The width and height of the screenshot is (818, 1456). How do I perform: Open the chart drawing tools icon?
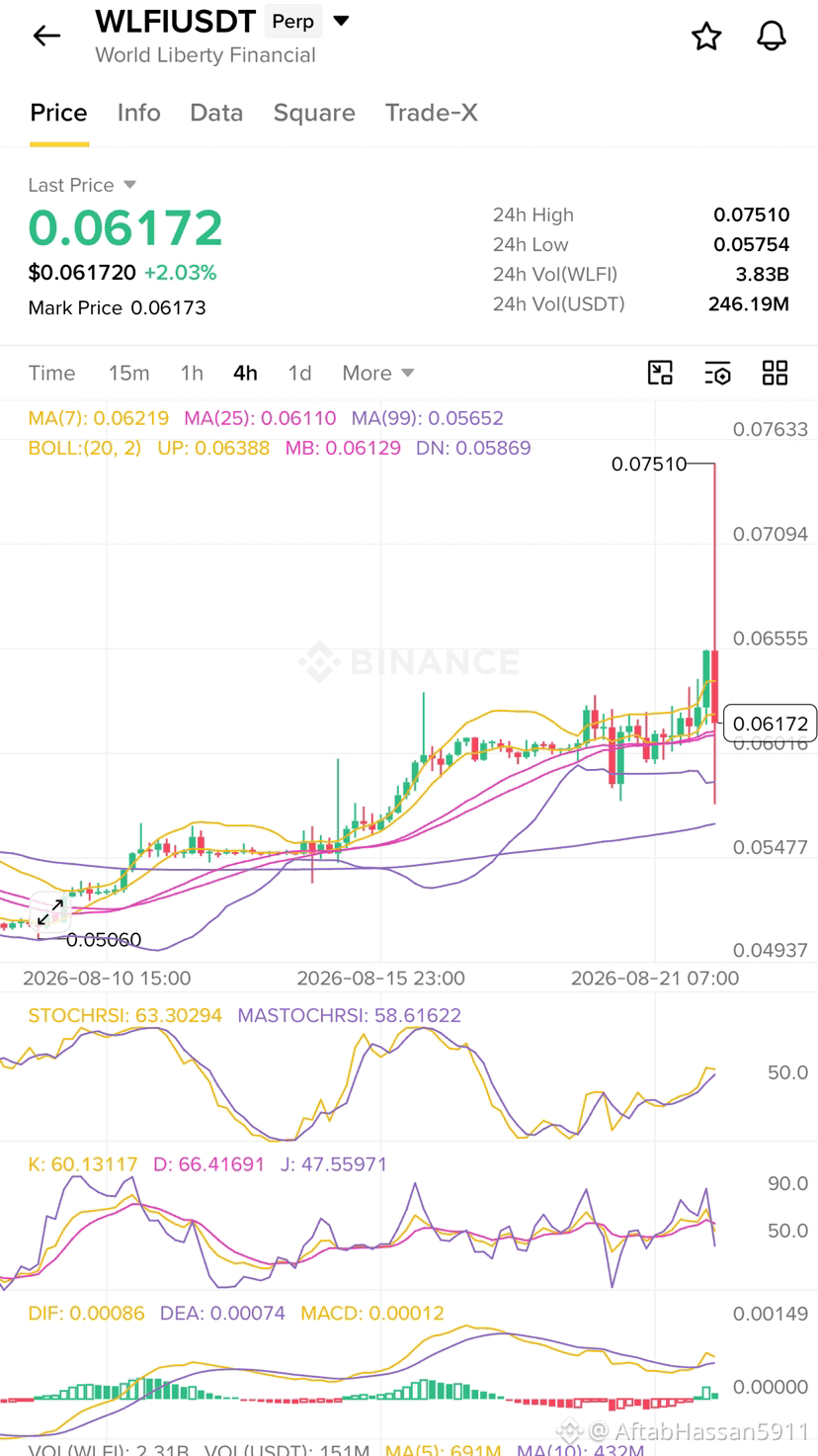coord(660,373)
